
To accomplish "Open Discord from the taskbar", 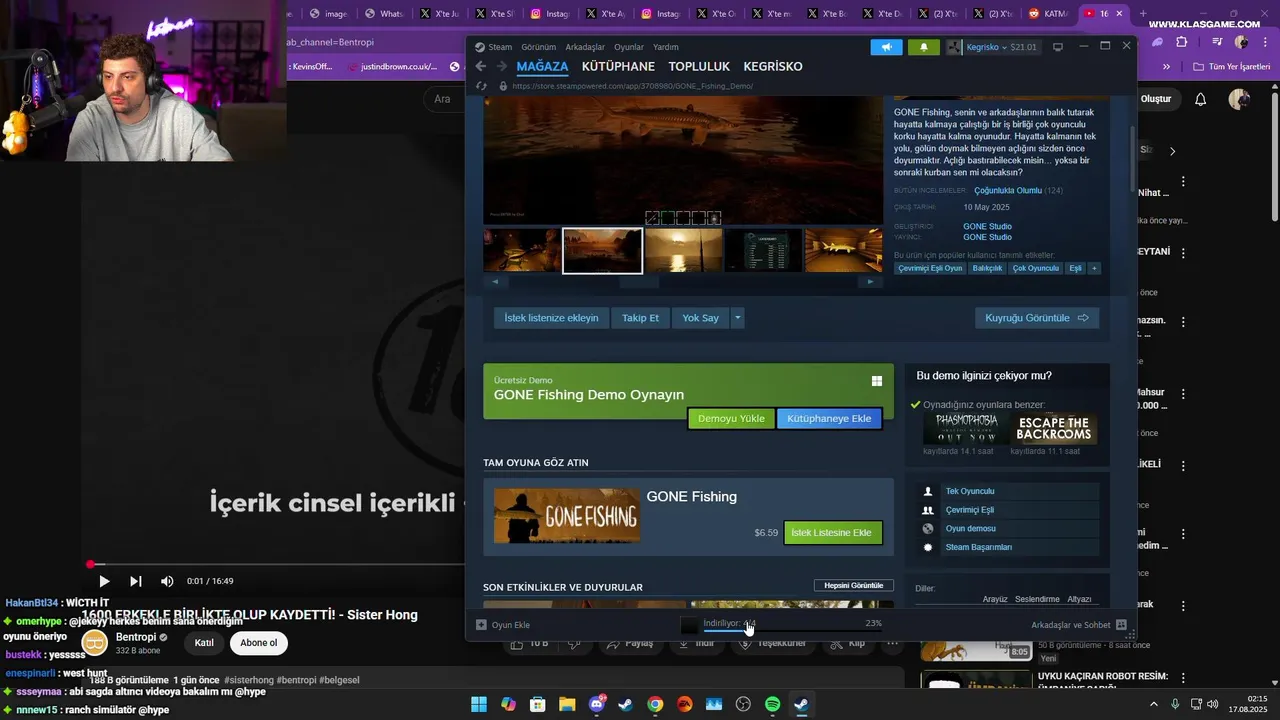I will (597, 704).
